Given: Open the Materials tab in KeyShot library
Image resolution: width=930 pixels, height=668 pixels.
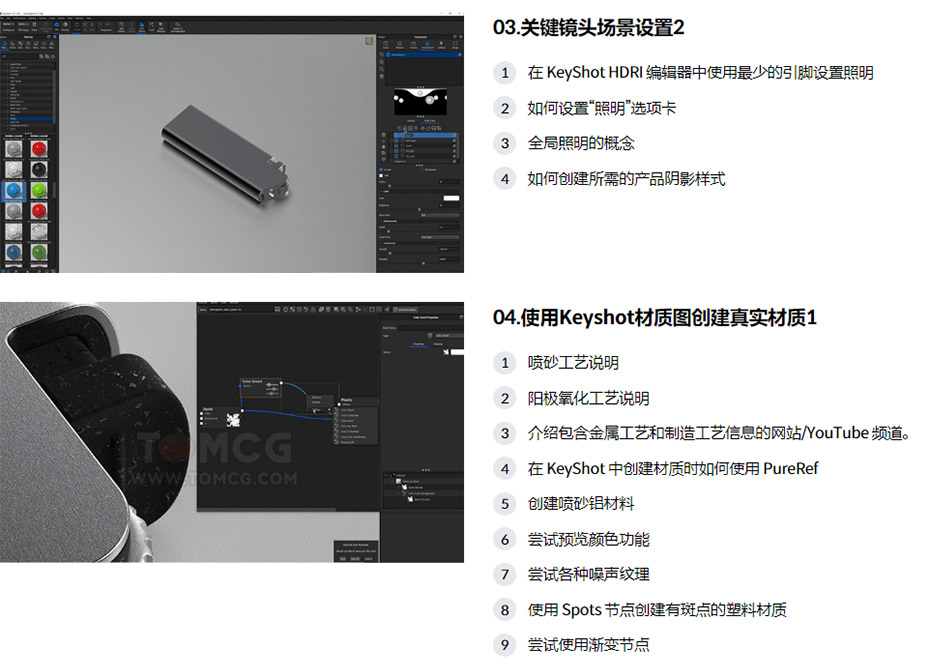Looking at the screenshot, I should [x=4, y=45].
